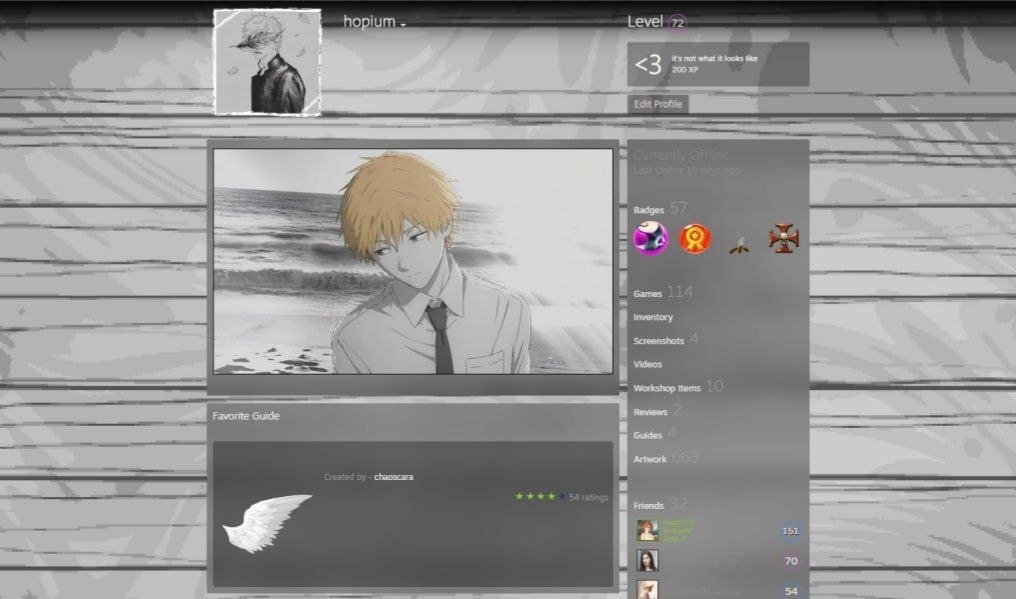Open the featured blond character artwork
The image size is (1016, 599).
pos(413,261)
